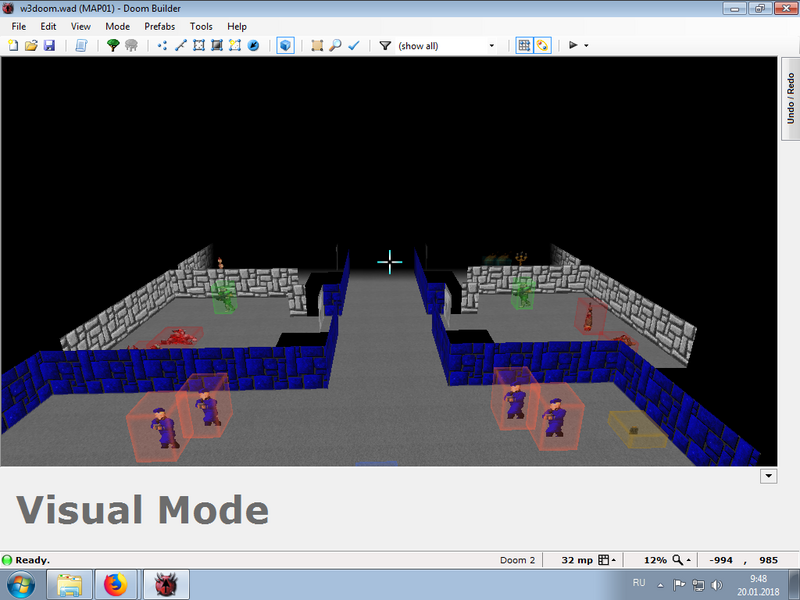Expand the test map options arrow
800x600 pixels.
[586, 45]
